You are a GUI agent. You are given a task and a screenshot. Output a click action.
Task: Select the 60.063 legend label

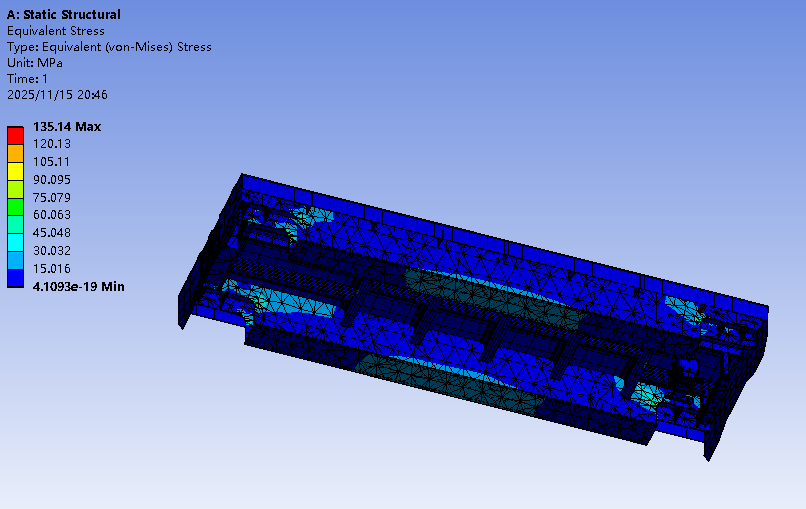[52, 215]
